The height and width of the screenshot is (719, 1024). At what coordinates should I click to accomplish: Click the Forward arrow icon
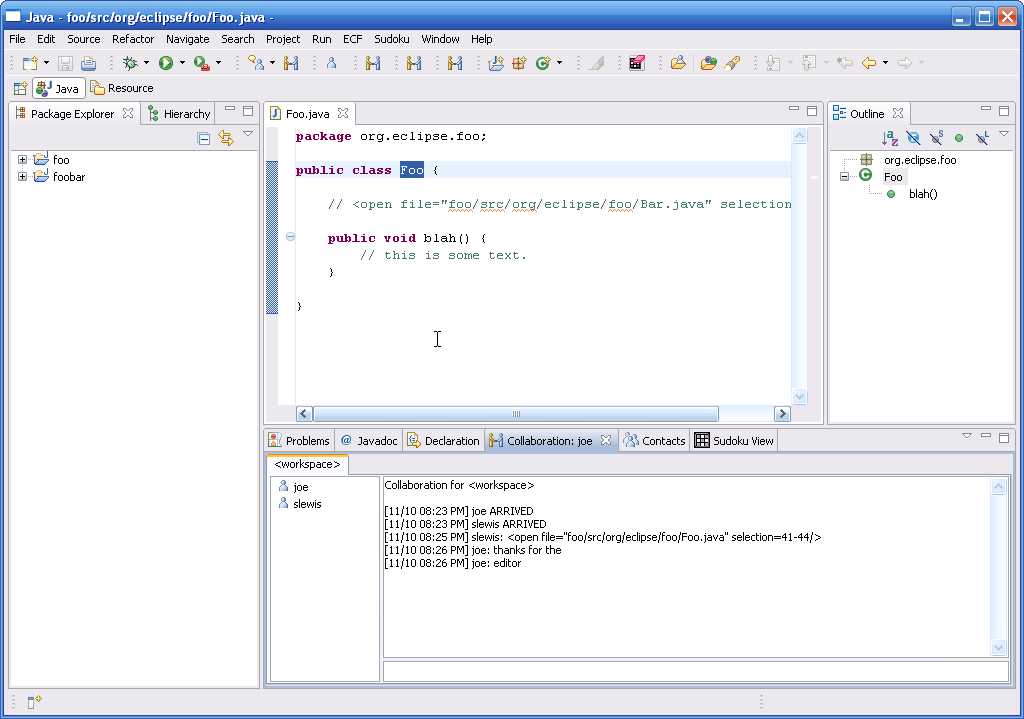[904, 63]
